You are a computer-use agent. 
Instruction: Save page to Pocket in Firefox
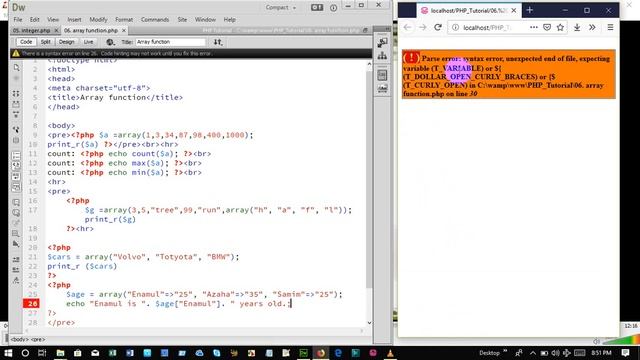(x=547, y=27)
